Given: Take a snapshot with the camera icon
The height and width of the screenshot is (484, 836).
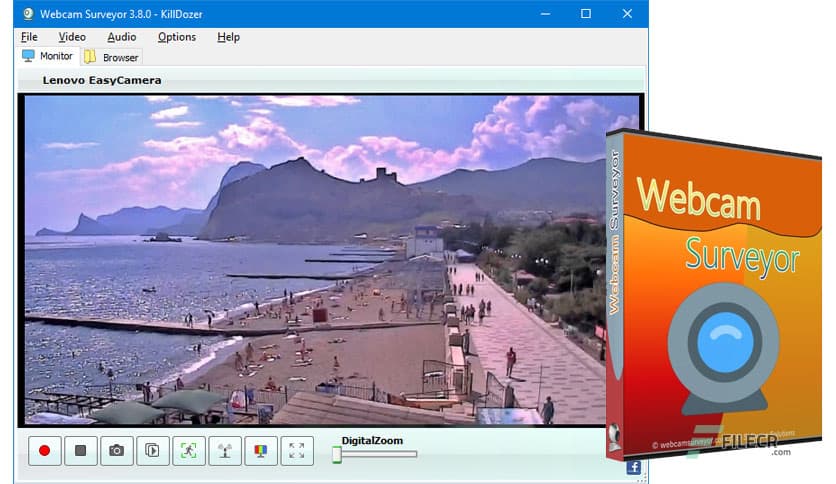Looking at the screenshot, I should pos(117,451).
